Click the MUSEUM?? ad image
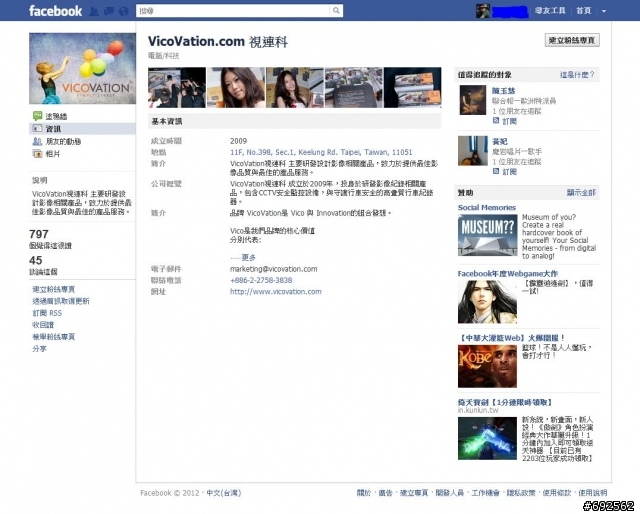640x514 pixels. tap(487, 236)
